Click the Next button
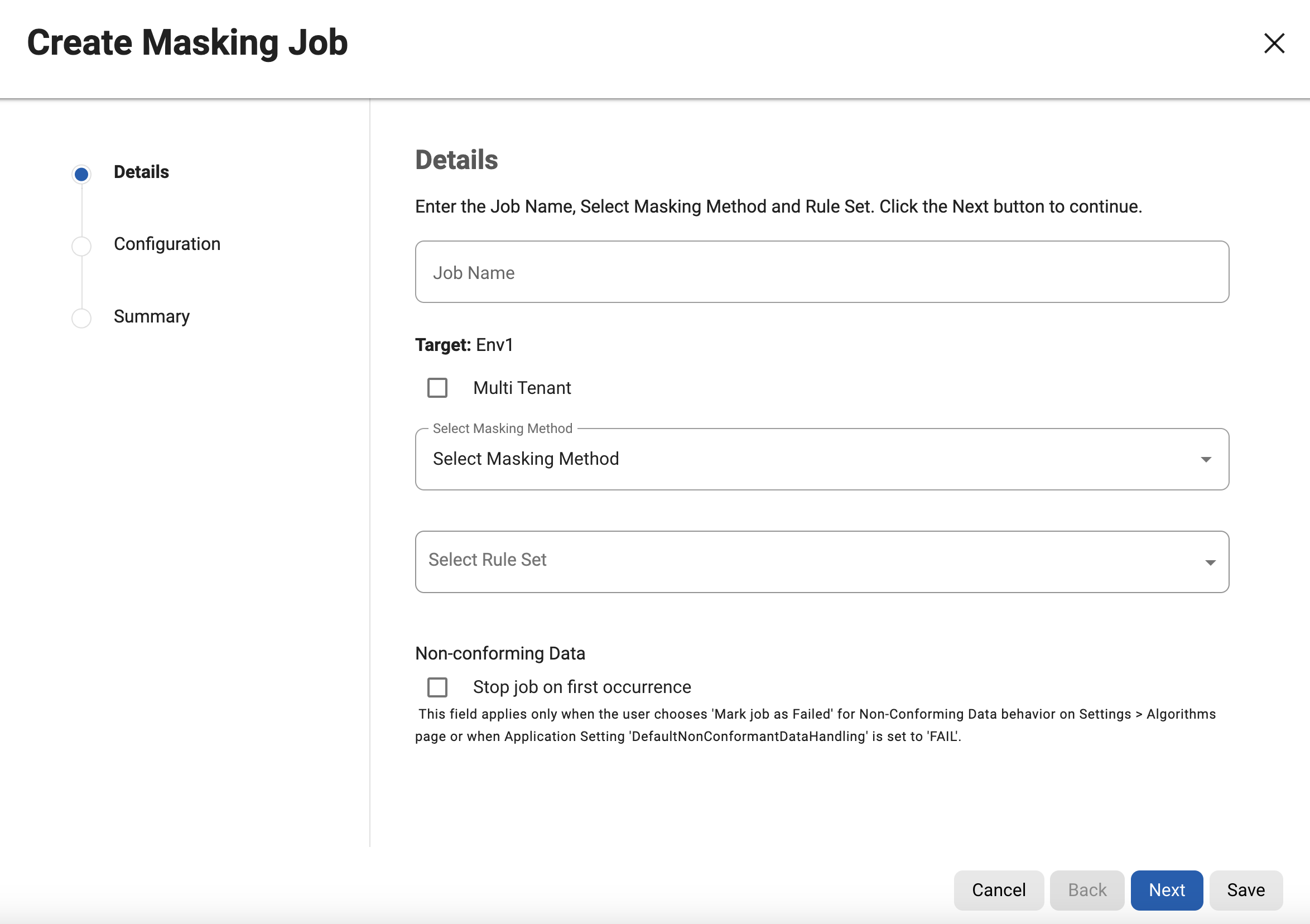 click(1166, 890)
